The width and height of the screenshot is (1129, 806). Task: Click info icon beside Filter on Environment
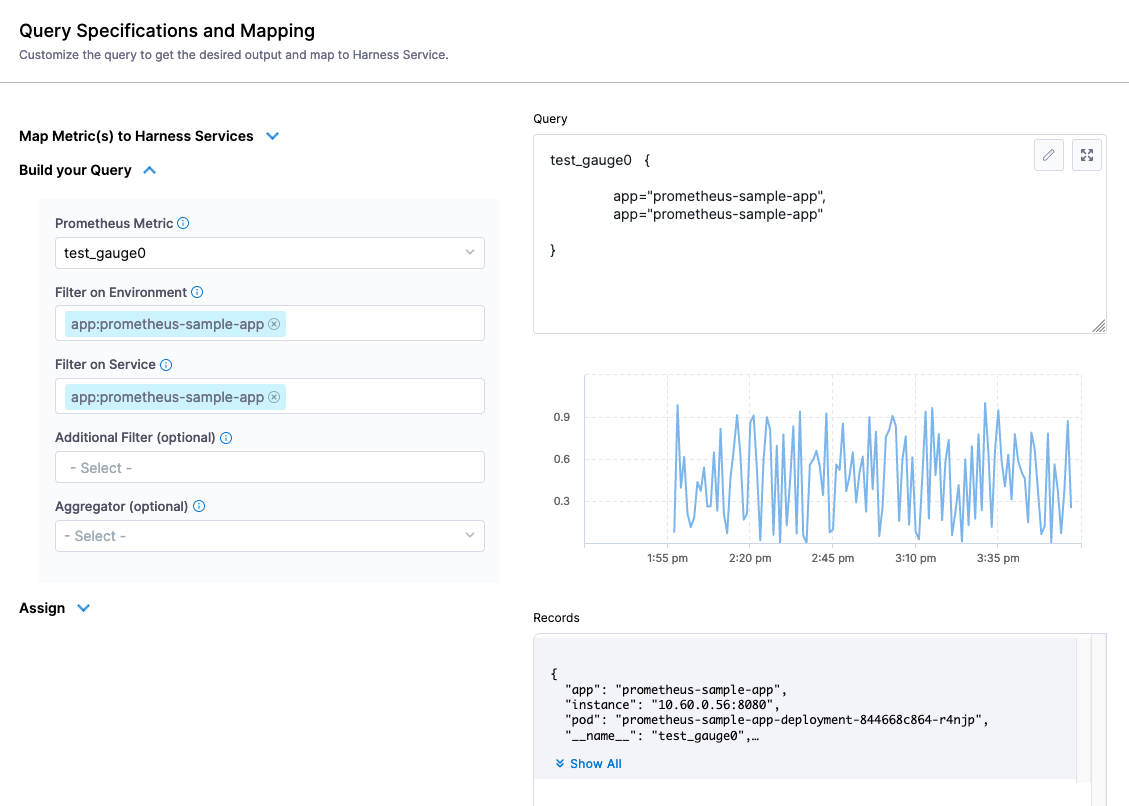[197, 292]
